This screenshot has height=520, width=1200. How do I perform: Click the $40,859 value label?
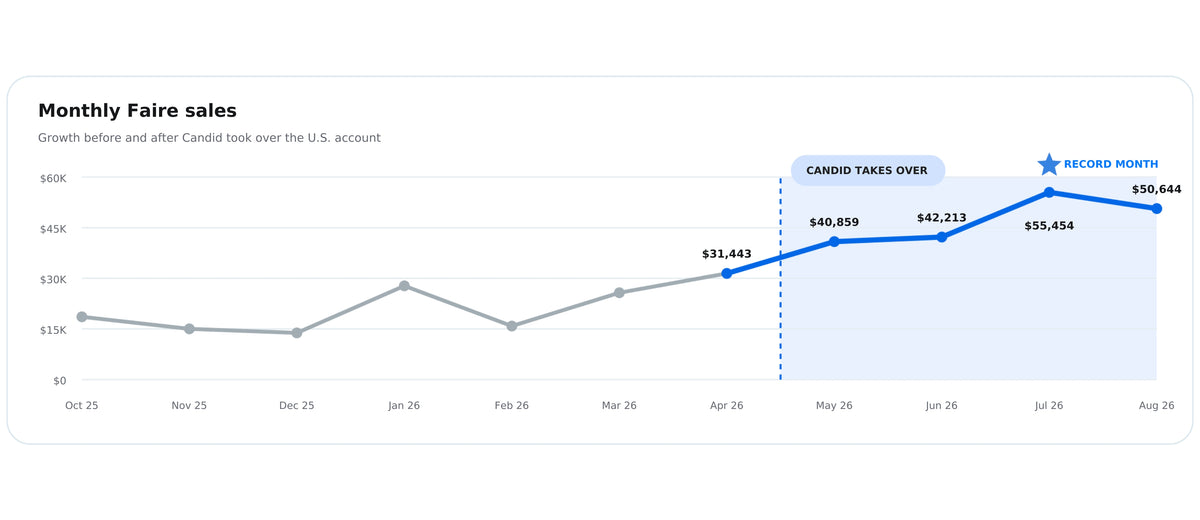[x=834, y=222]
